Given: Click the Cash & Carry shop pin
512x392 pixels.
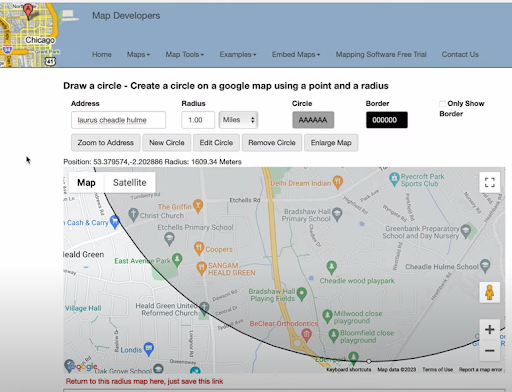Looking at the screenshot, I should tap(115, 222).
